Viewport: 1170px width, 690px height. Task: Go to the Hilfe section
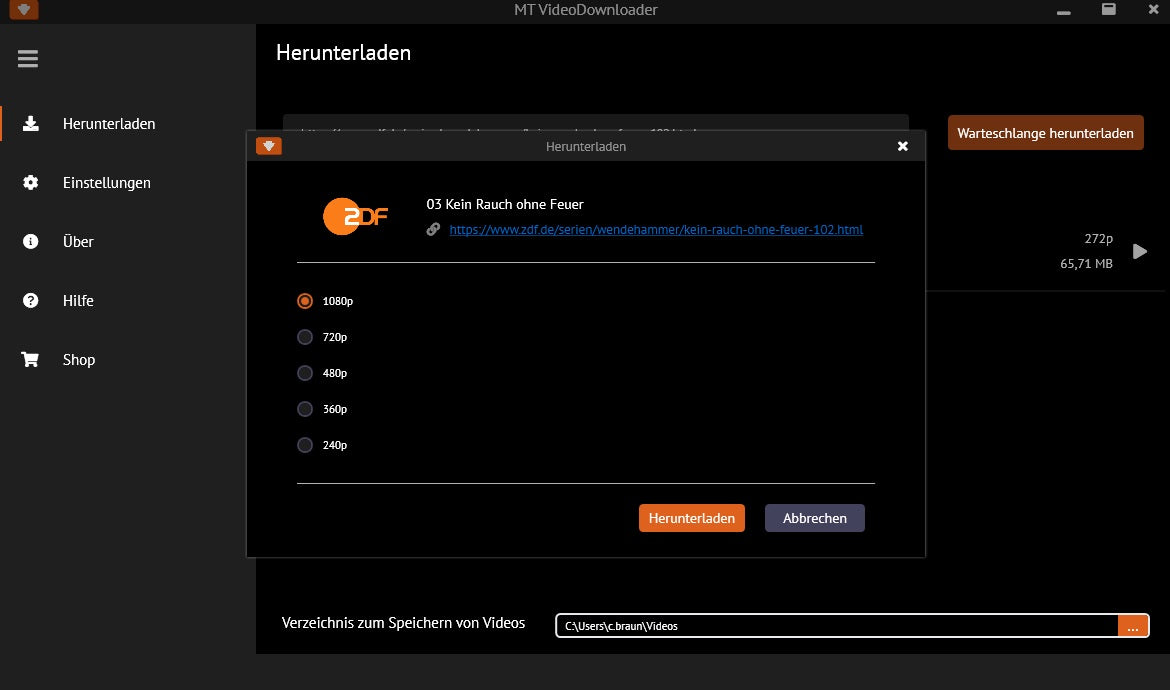click(x=78, y=301)
